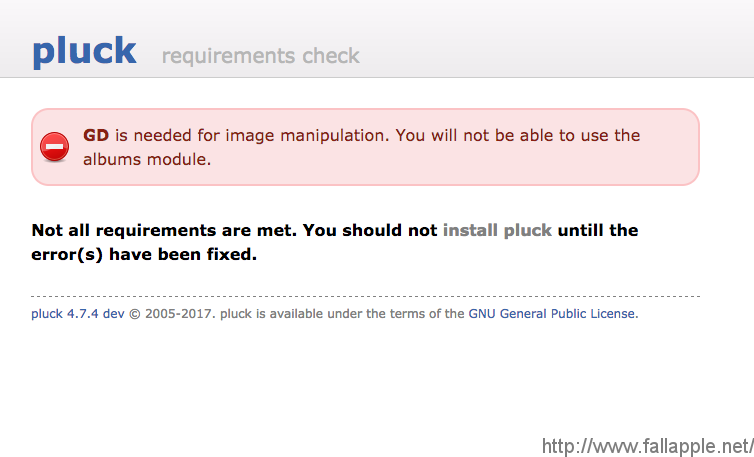Image resolution: width=754 pixels, height=457 pixels.
Task: Click the gray page header bar
Action: point(377,38)
